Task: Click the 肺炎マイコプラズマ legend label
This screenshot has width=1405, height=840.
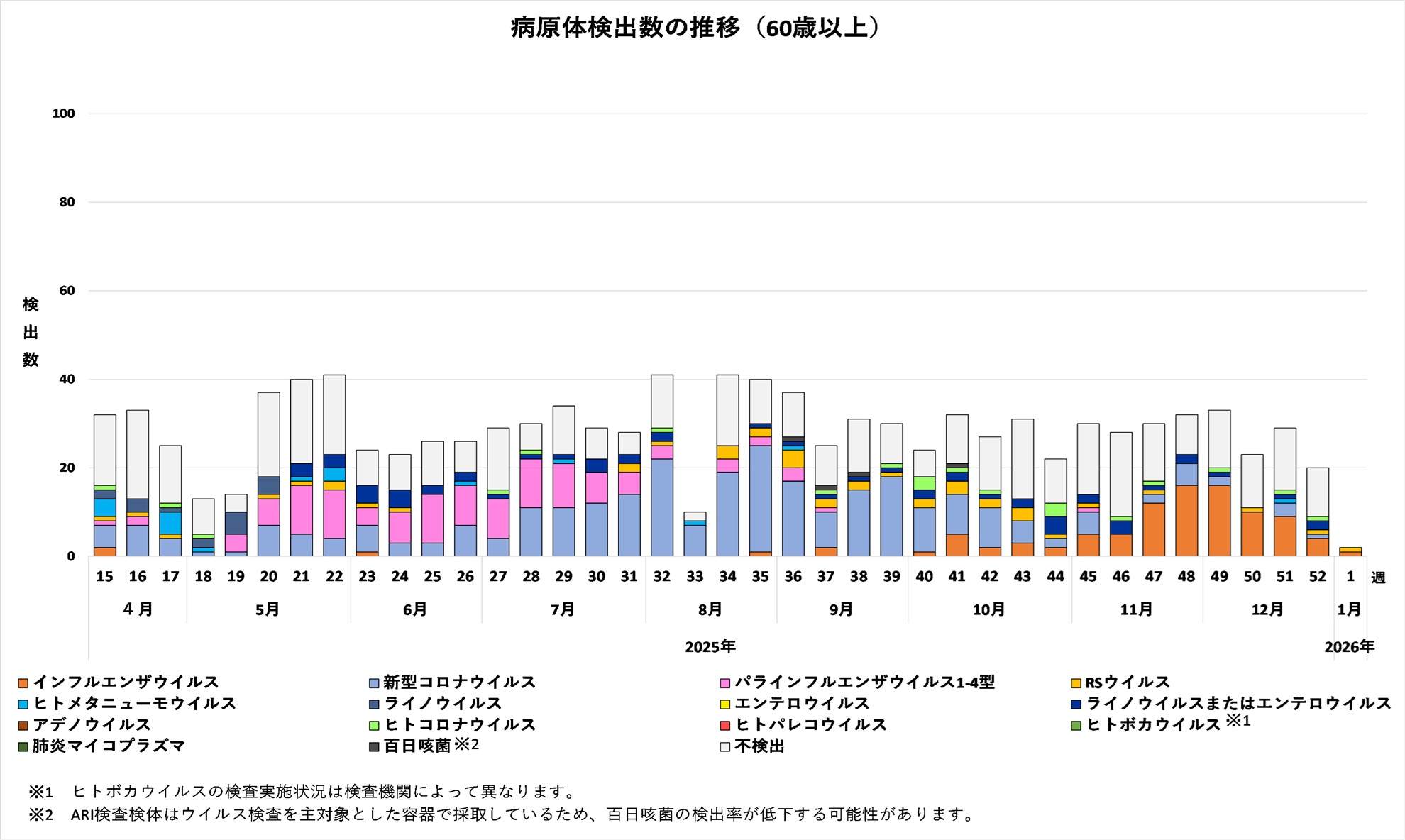Action: (x=109, y=746)
